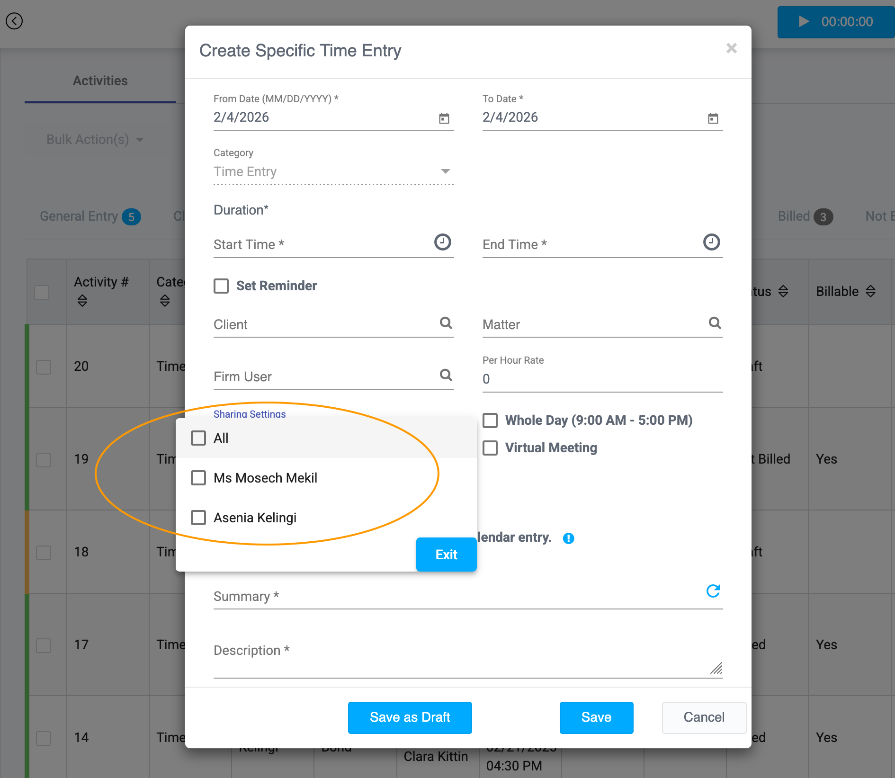Refresh the Summary field
Viewport: 895px width, 778px height.
click(x=713, y=591)
